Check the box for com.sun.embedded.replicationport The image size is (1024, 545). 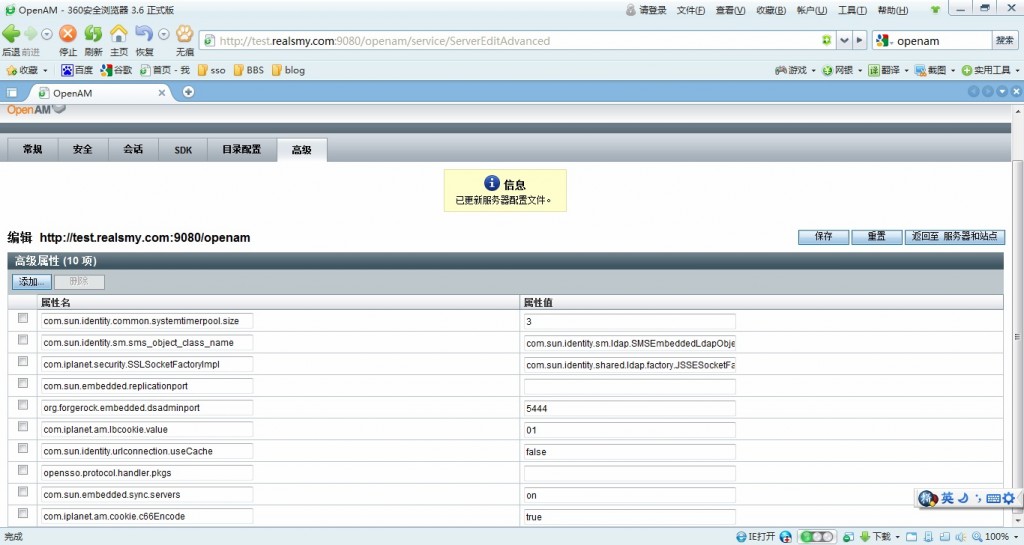click(x=23, y=383)
